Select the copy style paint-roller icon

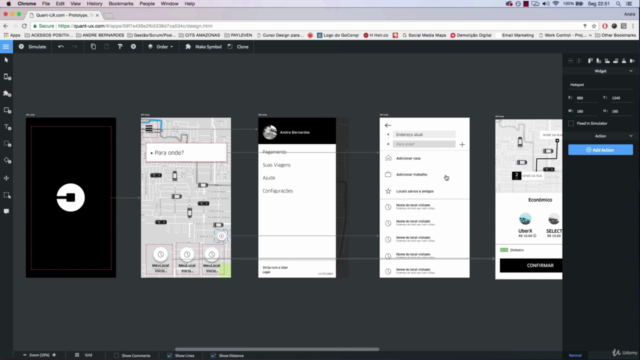(120, 47)
